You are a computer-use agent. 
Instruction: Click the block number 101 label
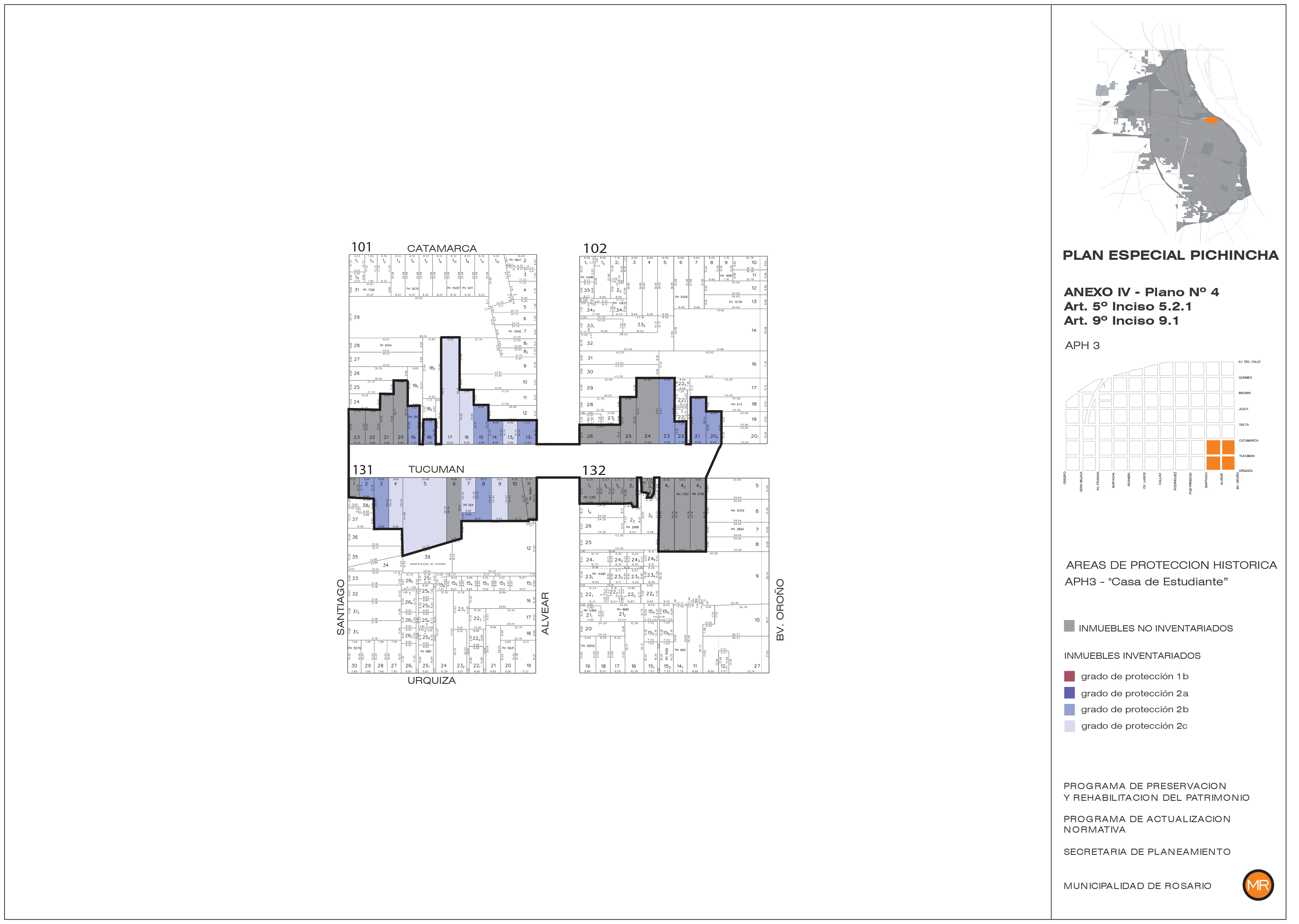361,247
